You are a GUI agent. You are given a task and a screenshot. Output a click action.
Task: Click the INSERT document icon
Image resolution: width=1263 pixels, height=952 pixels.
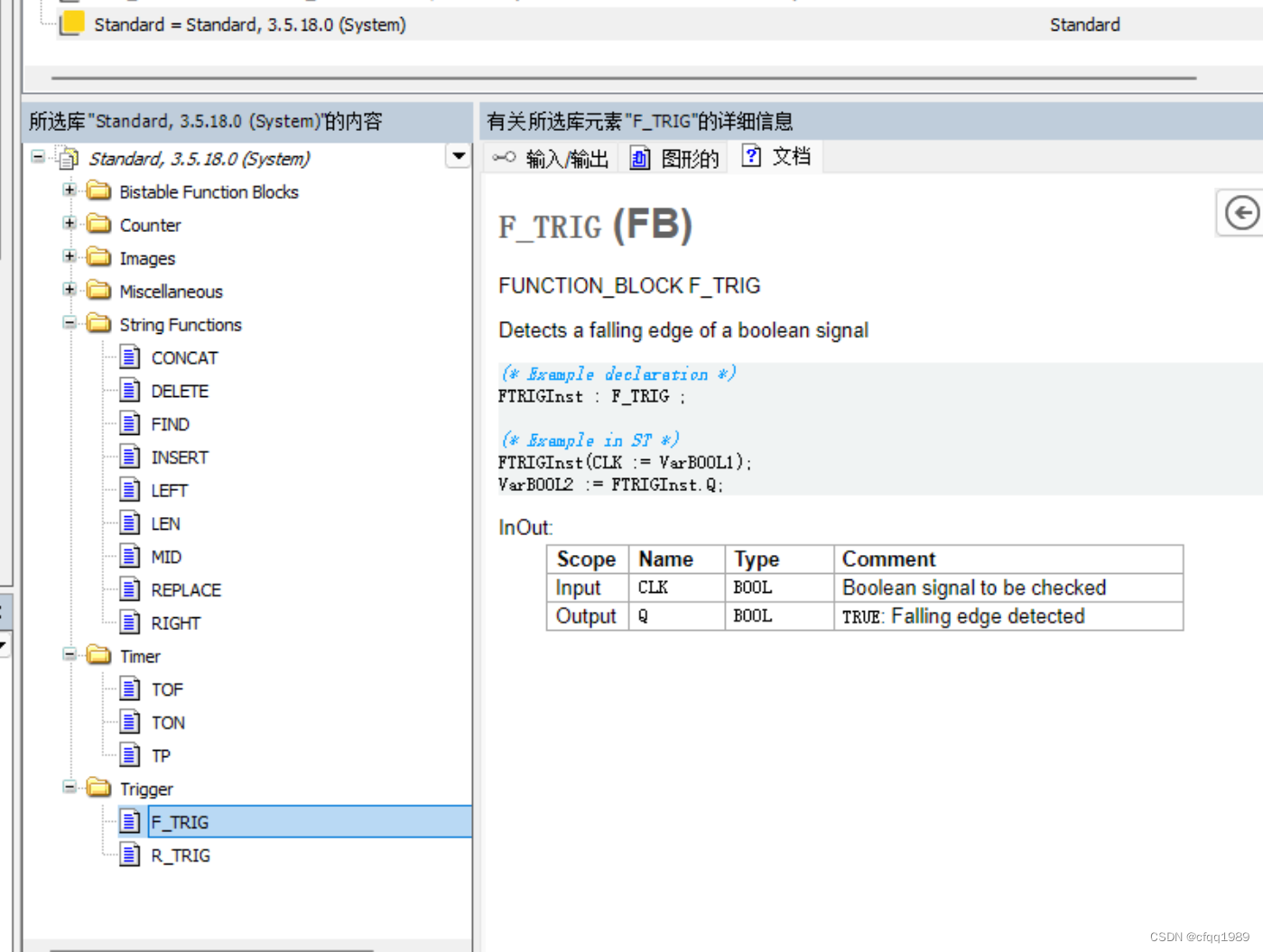pos(130,458)
